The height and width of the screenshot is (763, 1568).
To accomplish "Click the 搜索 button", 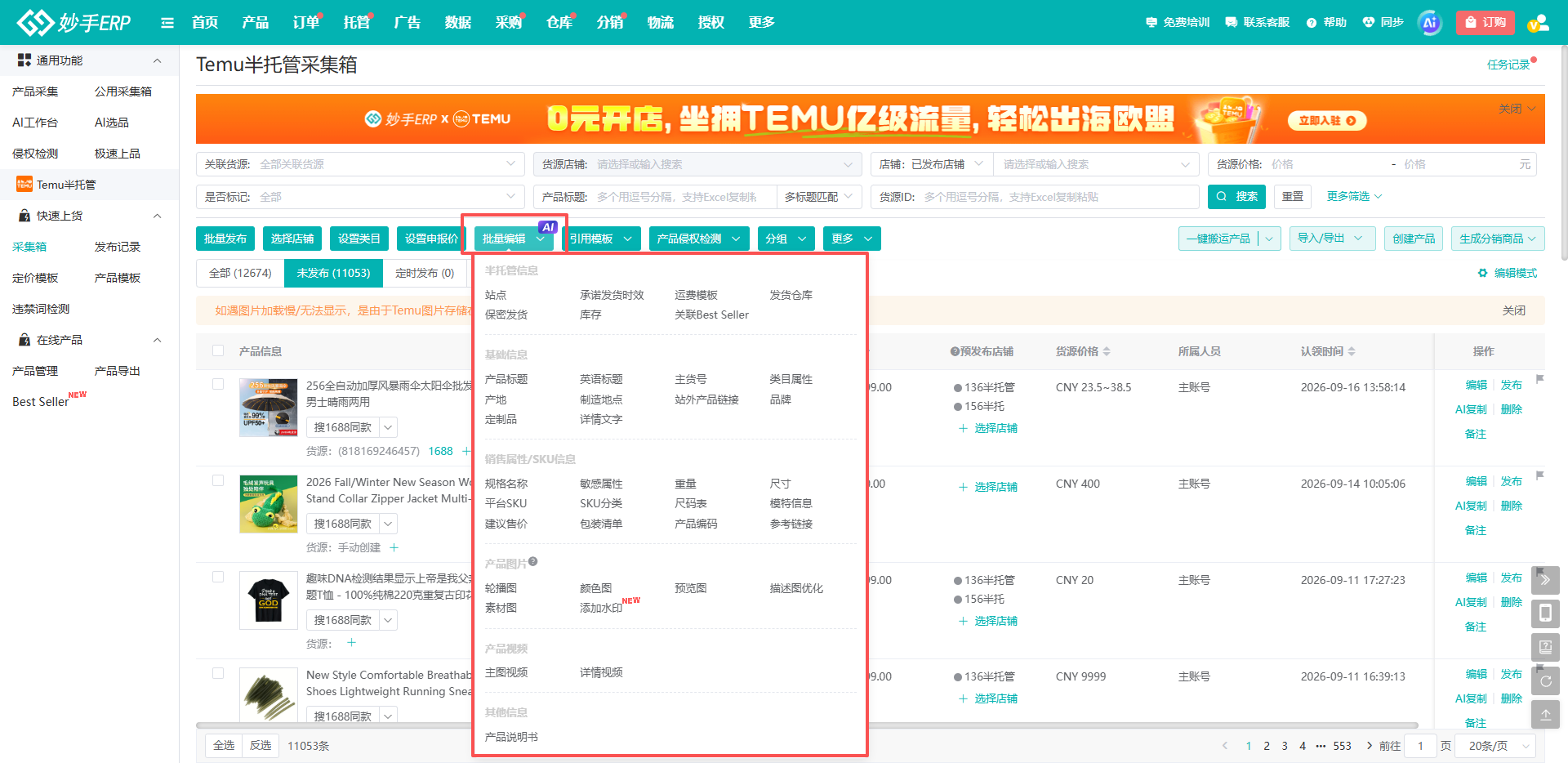I will [1236, 197].
